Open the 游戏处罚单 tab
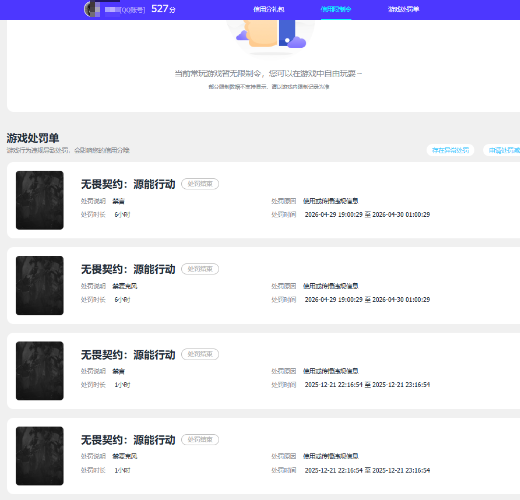Screen dimensions: 520x500 (x=403, y=9)
